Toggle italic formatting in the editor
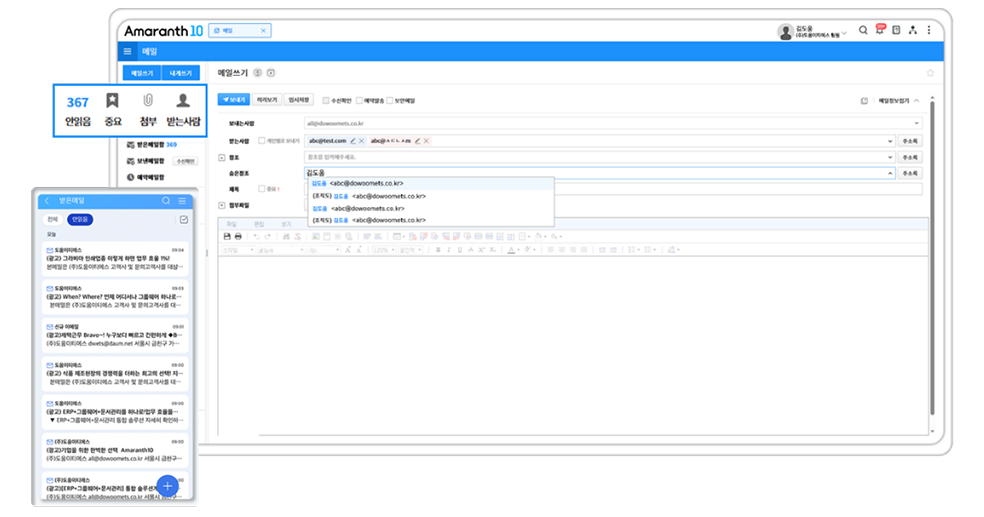Viewport: 984px width, 517px height. point(448,250)
